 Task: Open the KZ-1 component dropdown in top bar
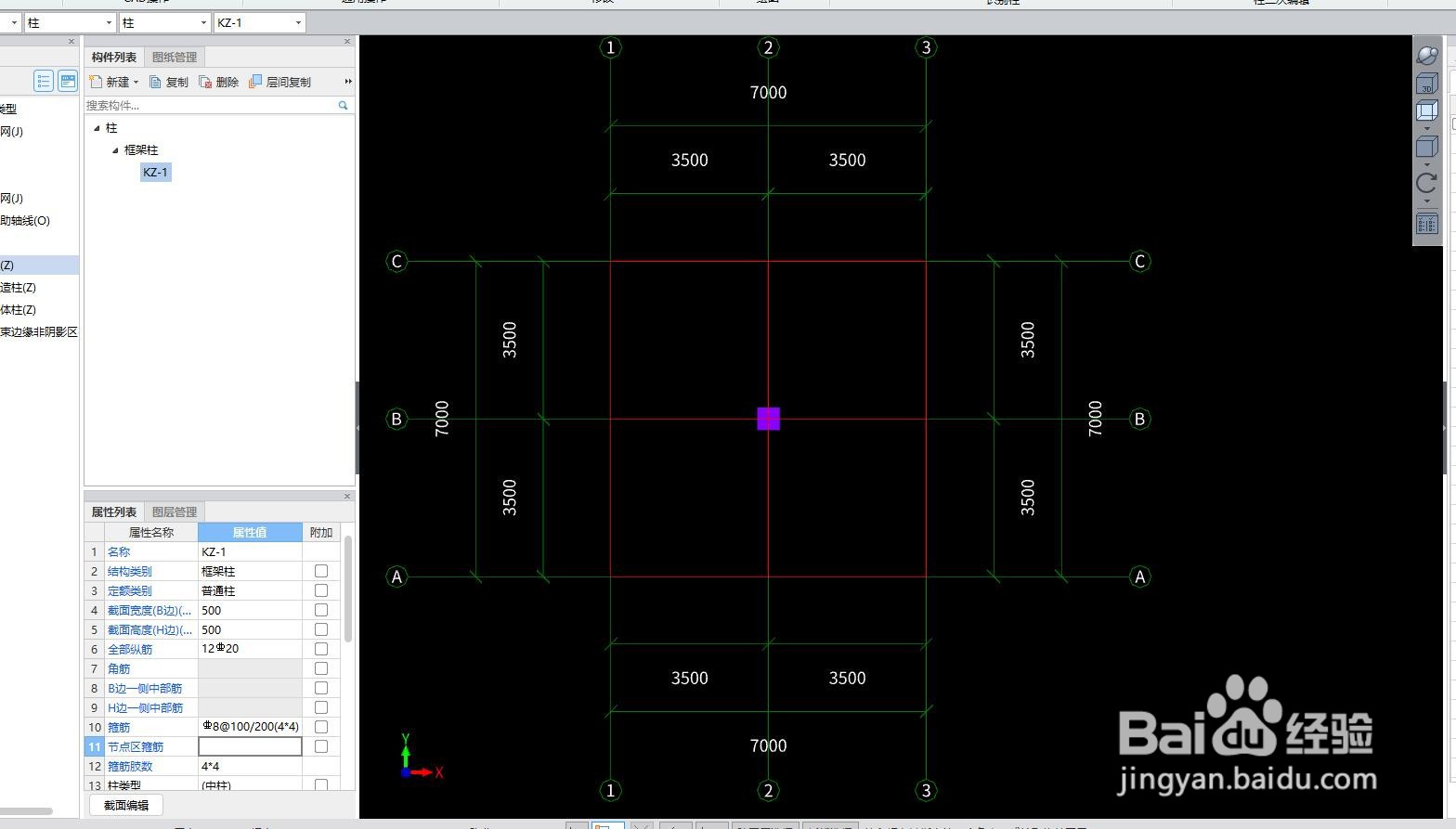(298, 22)
